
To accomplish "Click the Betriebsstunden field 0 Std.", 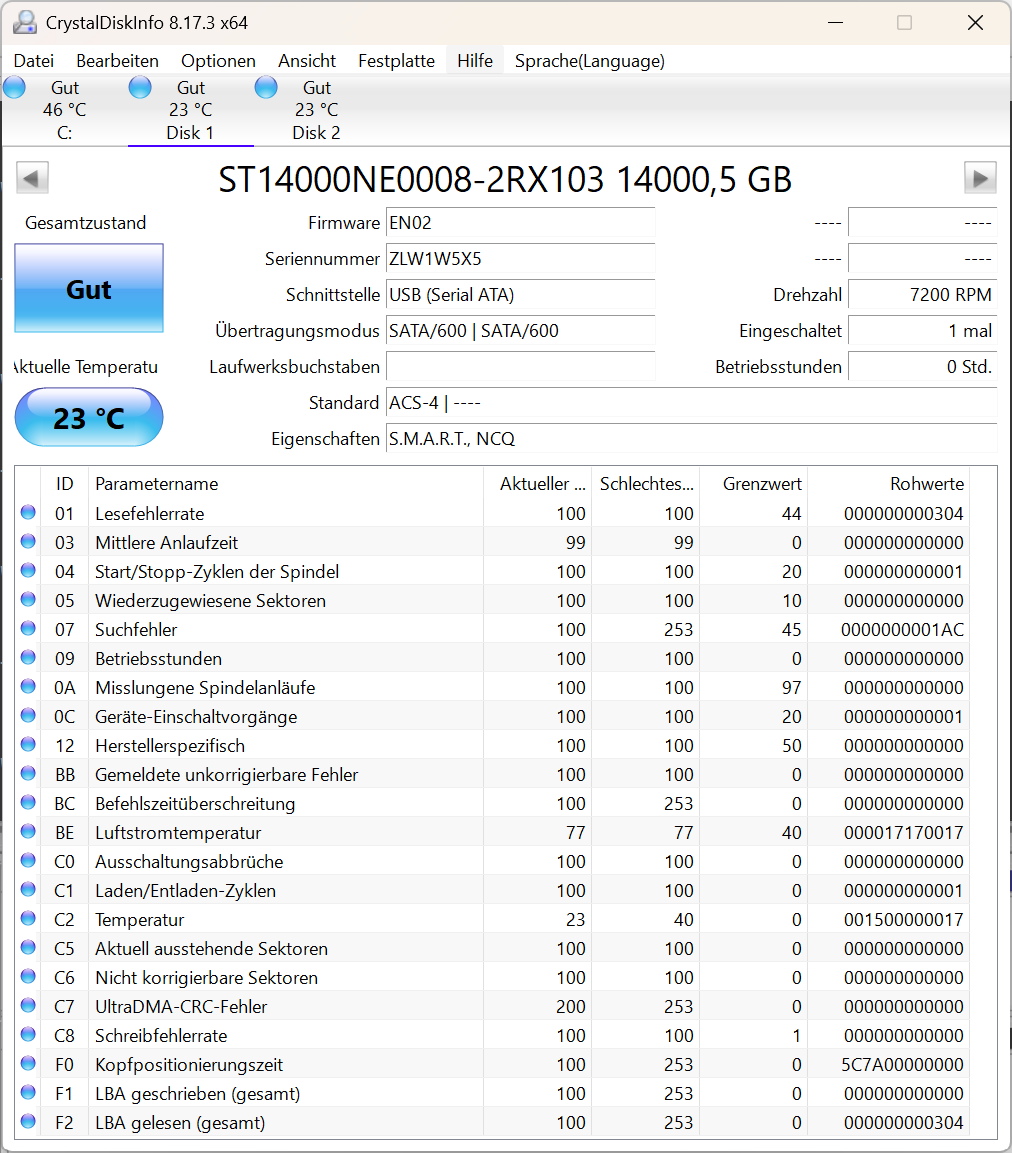I will point(923,367).
